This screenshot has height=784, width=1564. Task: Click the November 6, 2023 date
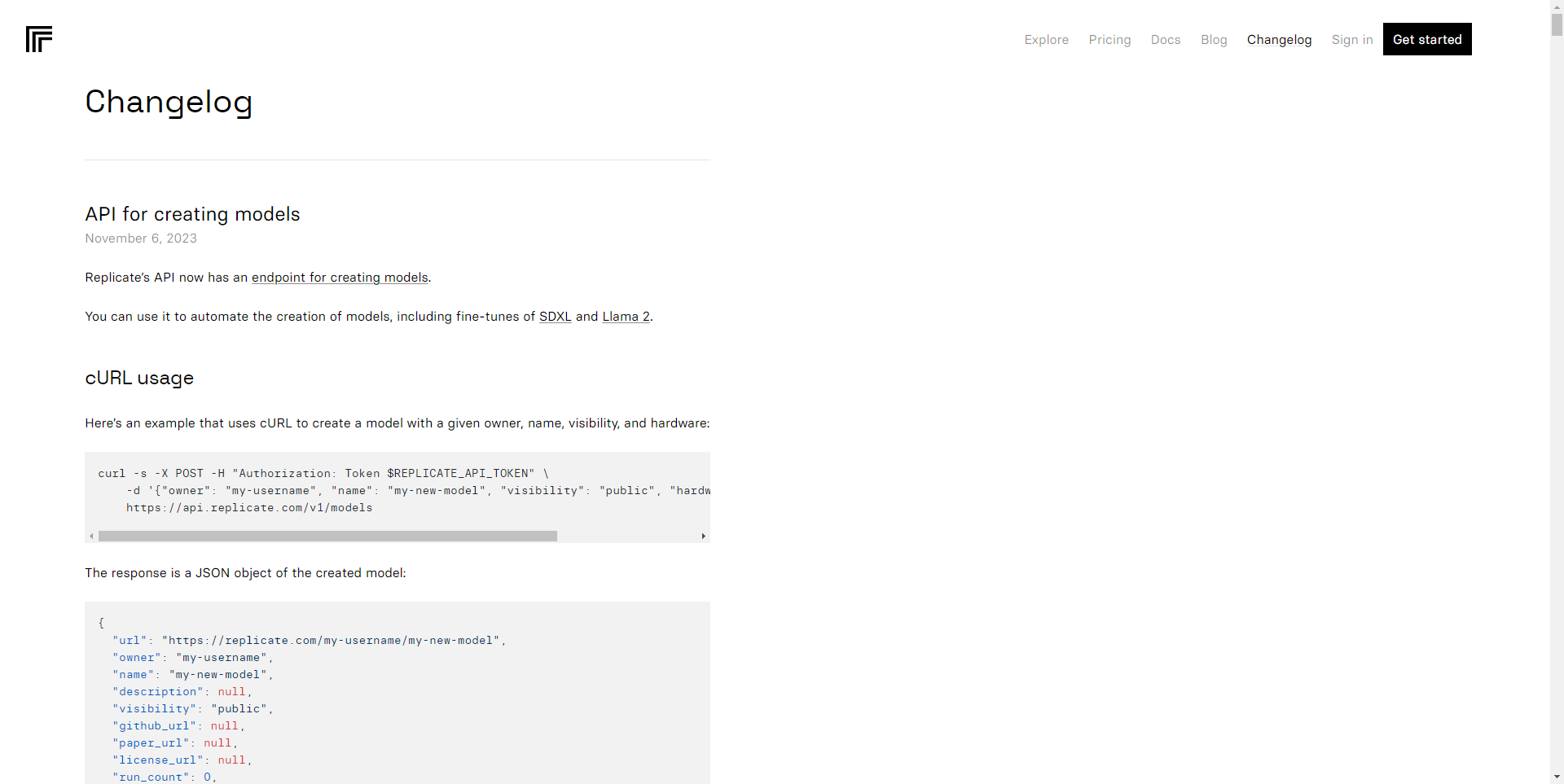click(x=141, y=239)
